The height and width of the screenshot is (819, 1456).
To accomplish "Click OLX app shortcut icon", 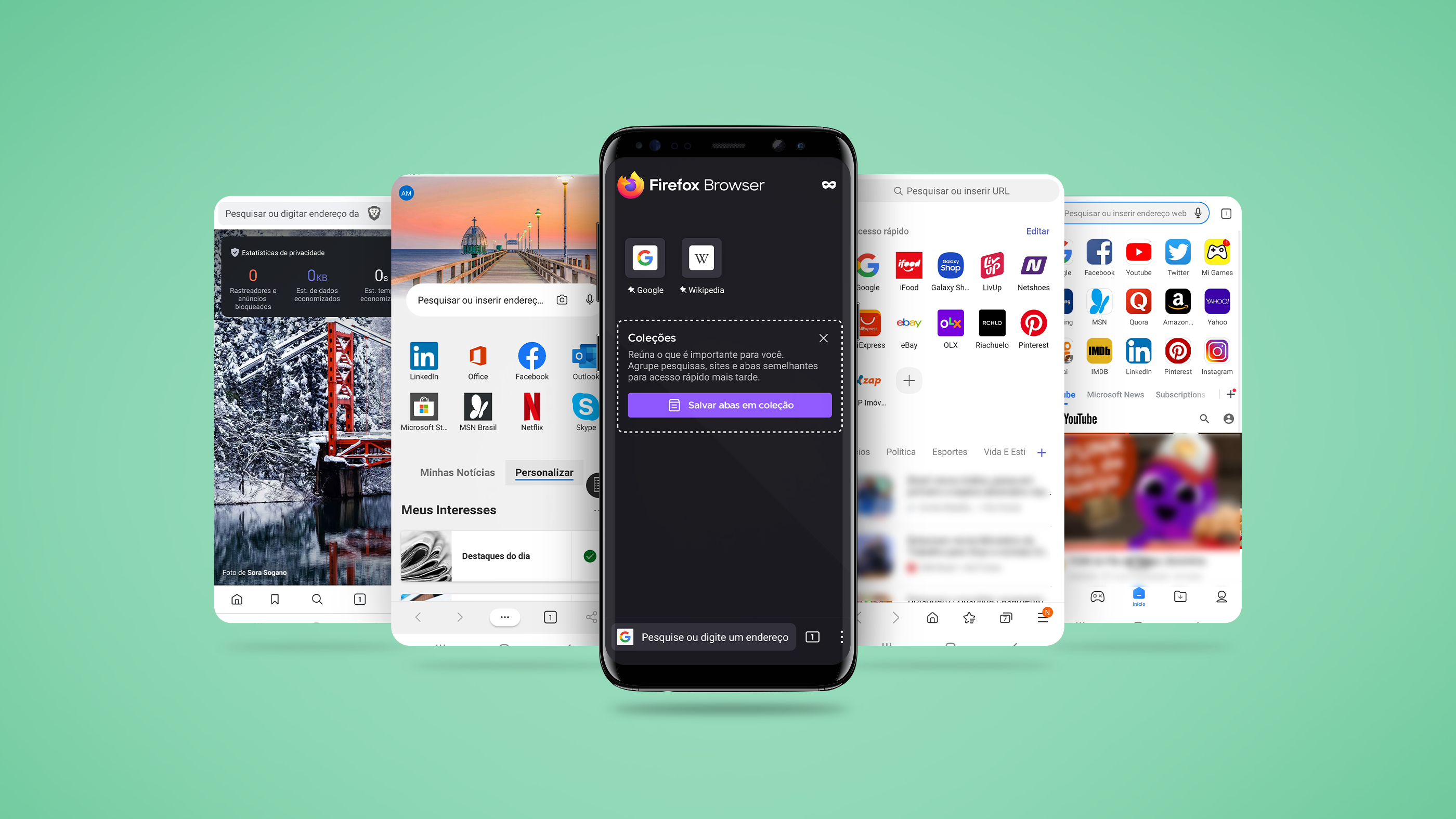I will pyautogui.click(x=950, y=322).
